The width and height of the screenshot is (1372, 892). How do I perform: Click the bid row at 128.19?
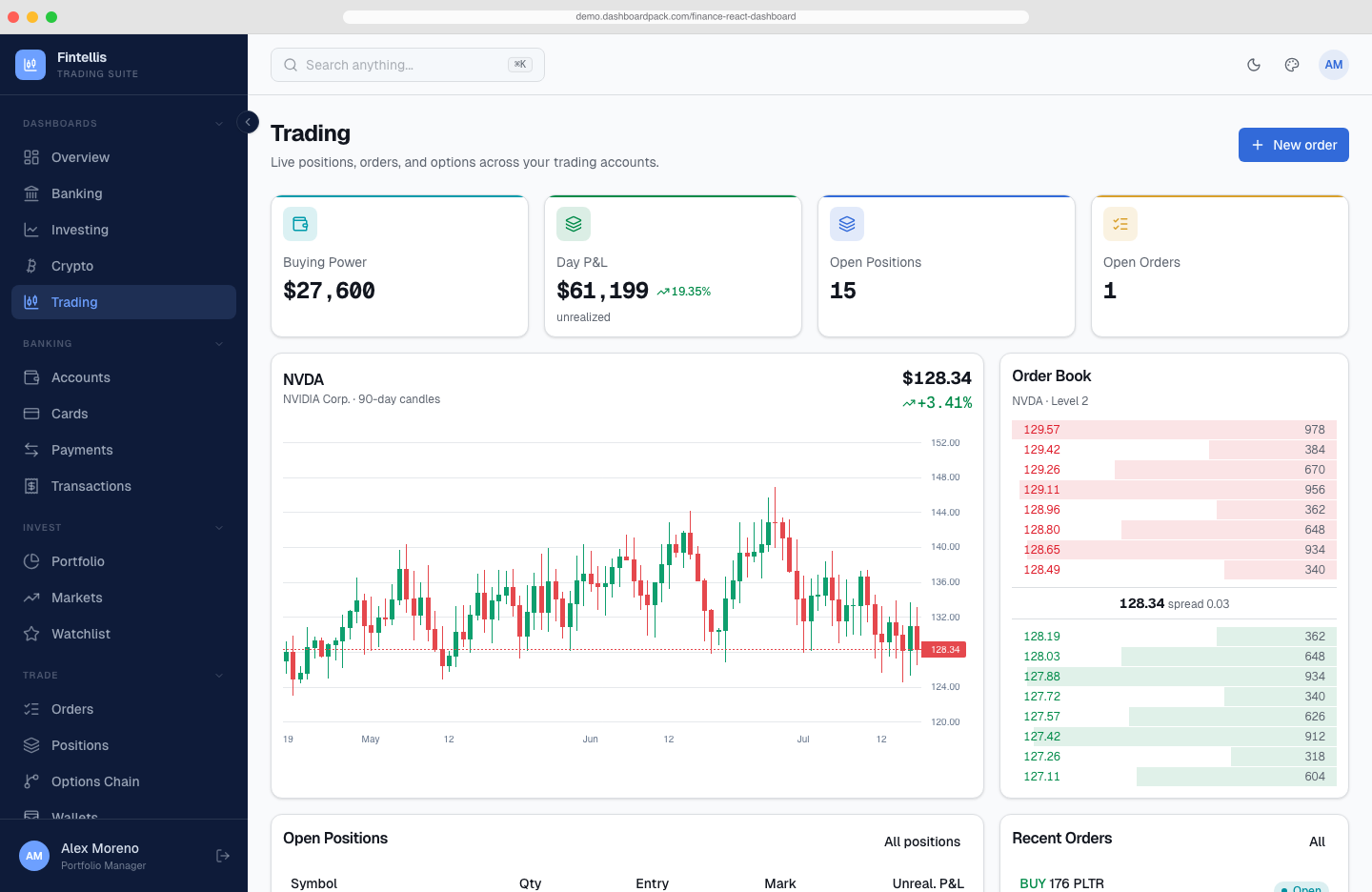click(1174, 637)
